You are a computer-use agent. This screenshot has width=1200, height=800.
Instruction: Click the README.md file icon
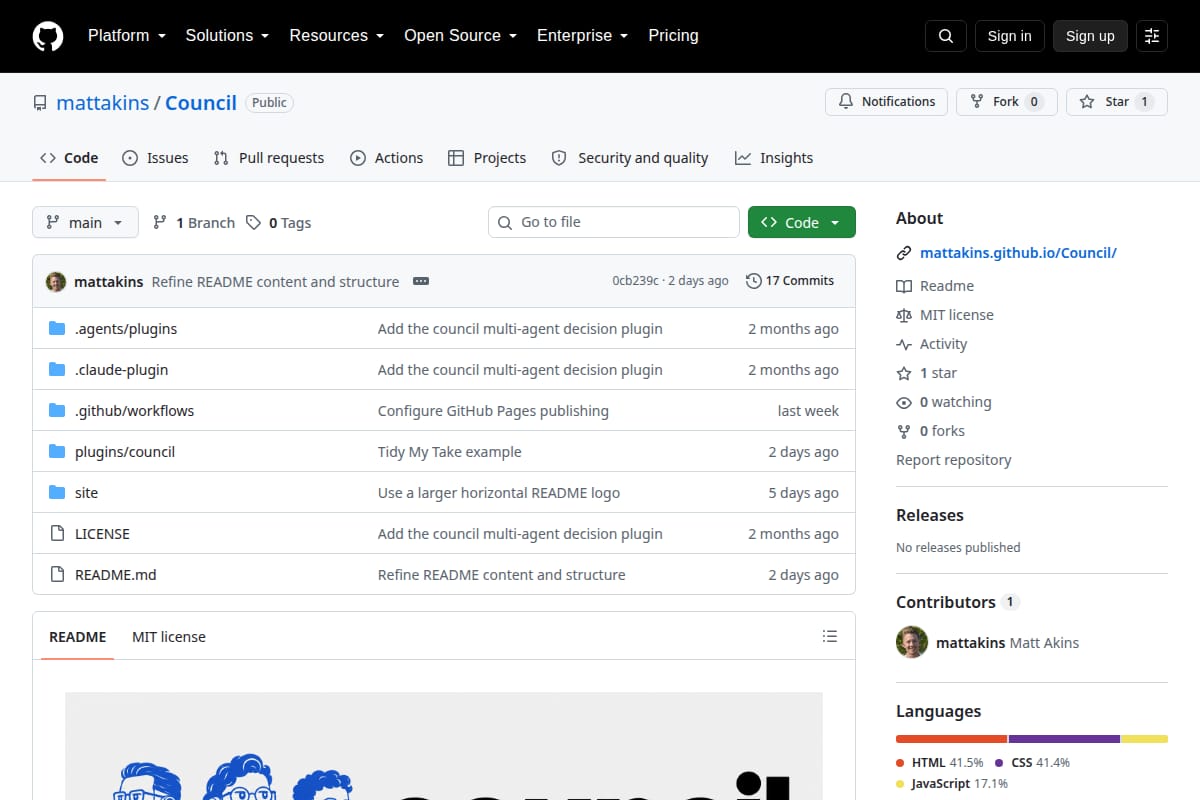[57, 575]
